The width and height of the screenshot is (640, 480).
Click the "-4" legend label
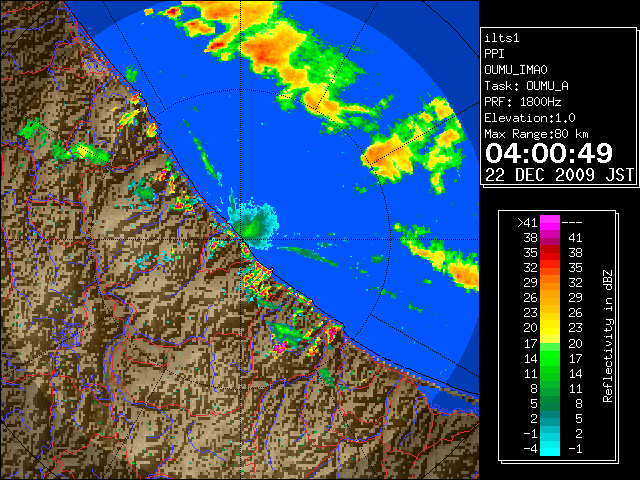[531, 449]
